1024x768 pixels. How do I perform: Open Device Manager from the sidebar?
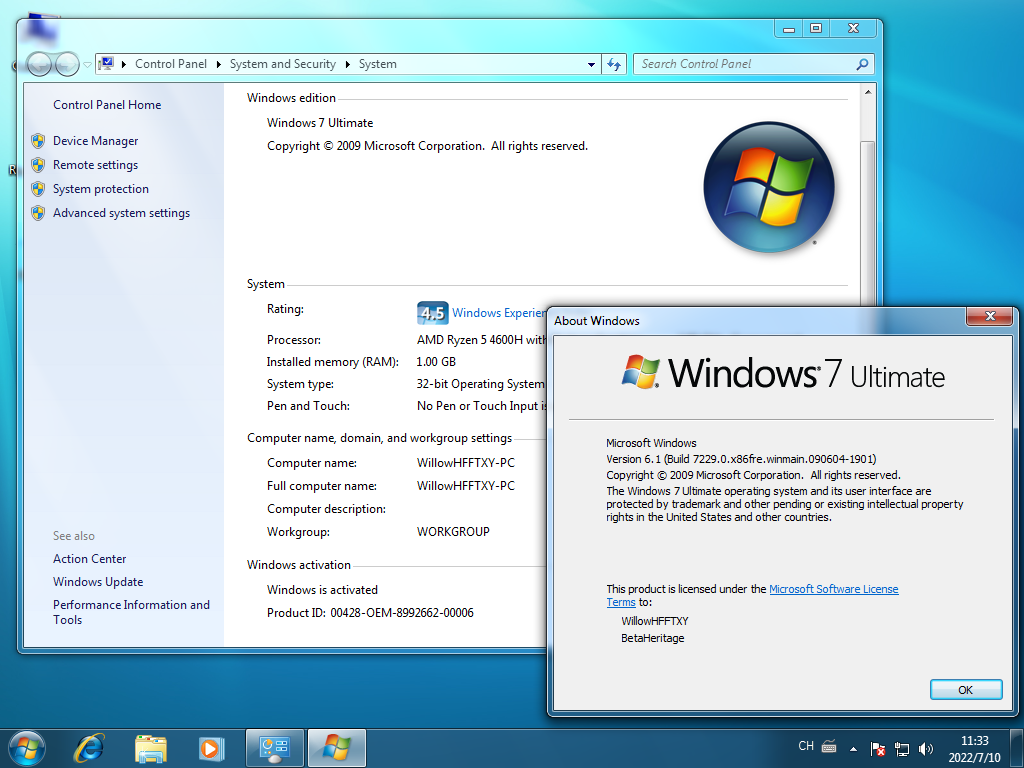[x=95, y=141]
